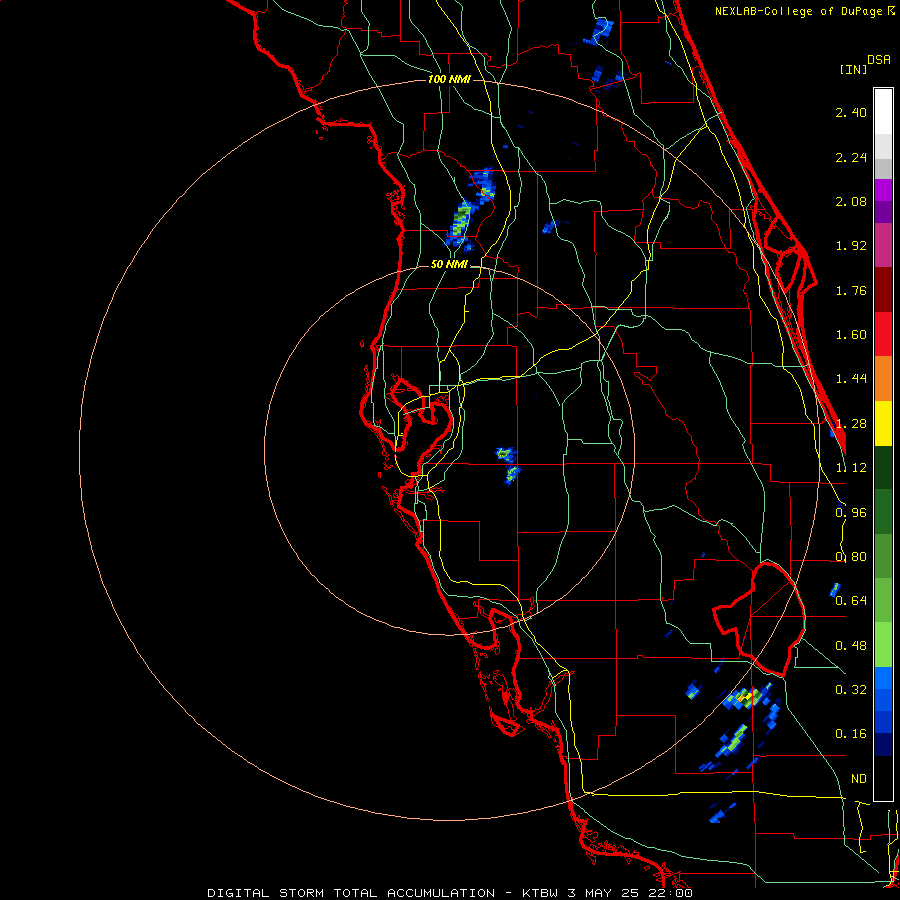Pick the white legend swatch at 2.40

point(883,112)
